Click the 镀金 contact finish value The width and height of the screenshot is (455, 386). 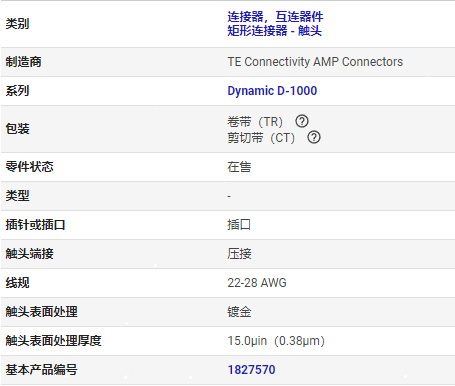point(239,312)
